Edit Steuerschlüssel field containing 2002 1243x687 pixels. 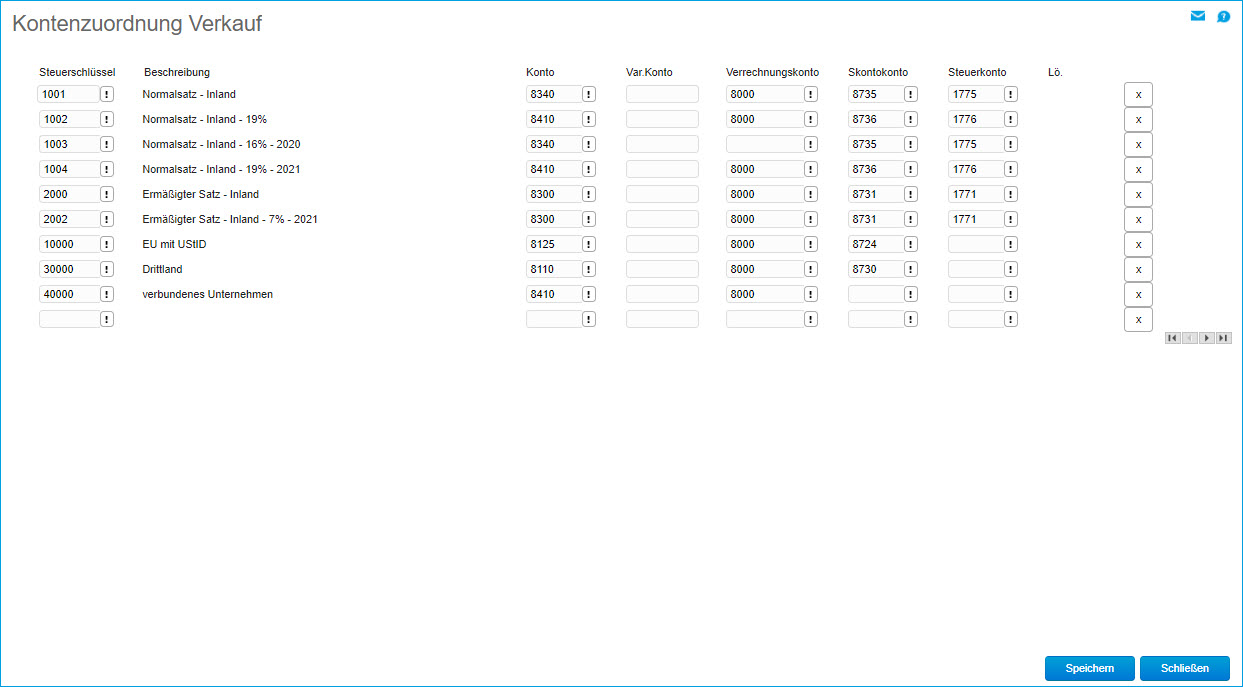coord(69,219)
